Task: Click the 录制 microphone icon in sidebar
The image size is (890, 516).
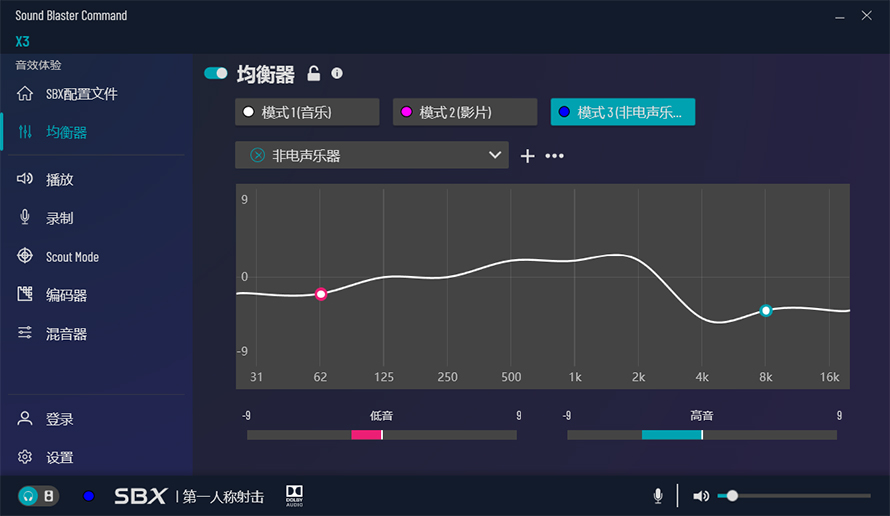Action: point(25,217)
